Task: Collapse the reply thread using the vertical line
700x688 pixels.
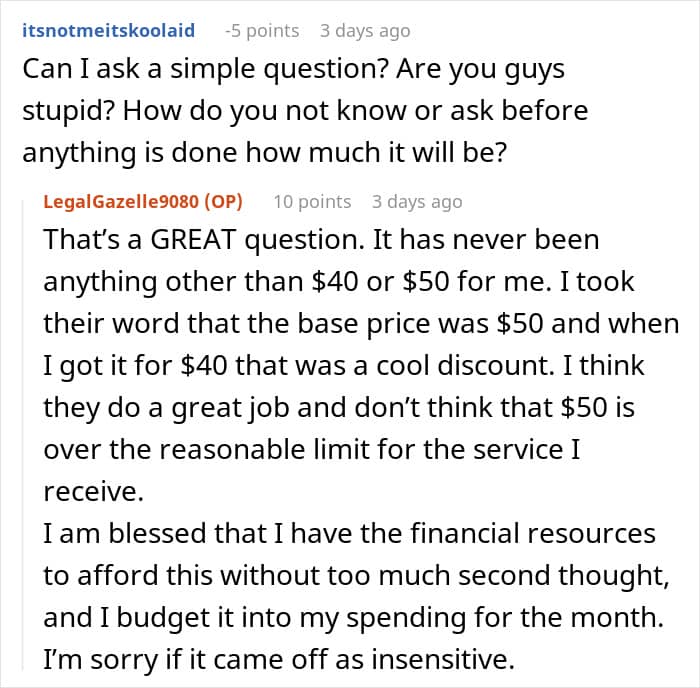Action: tap(23, 435)
